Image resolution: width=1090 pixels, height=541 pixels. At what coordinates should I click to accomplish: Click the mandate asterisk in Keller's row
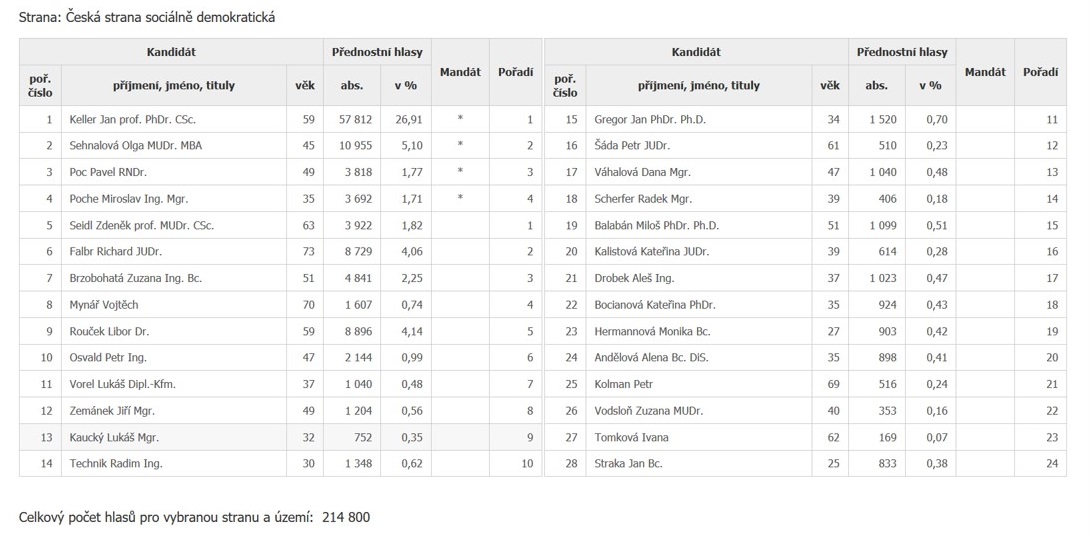click(460, 120)
